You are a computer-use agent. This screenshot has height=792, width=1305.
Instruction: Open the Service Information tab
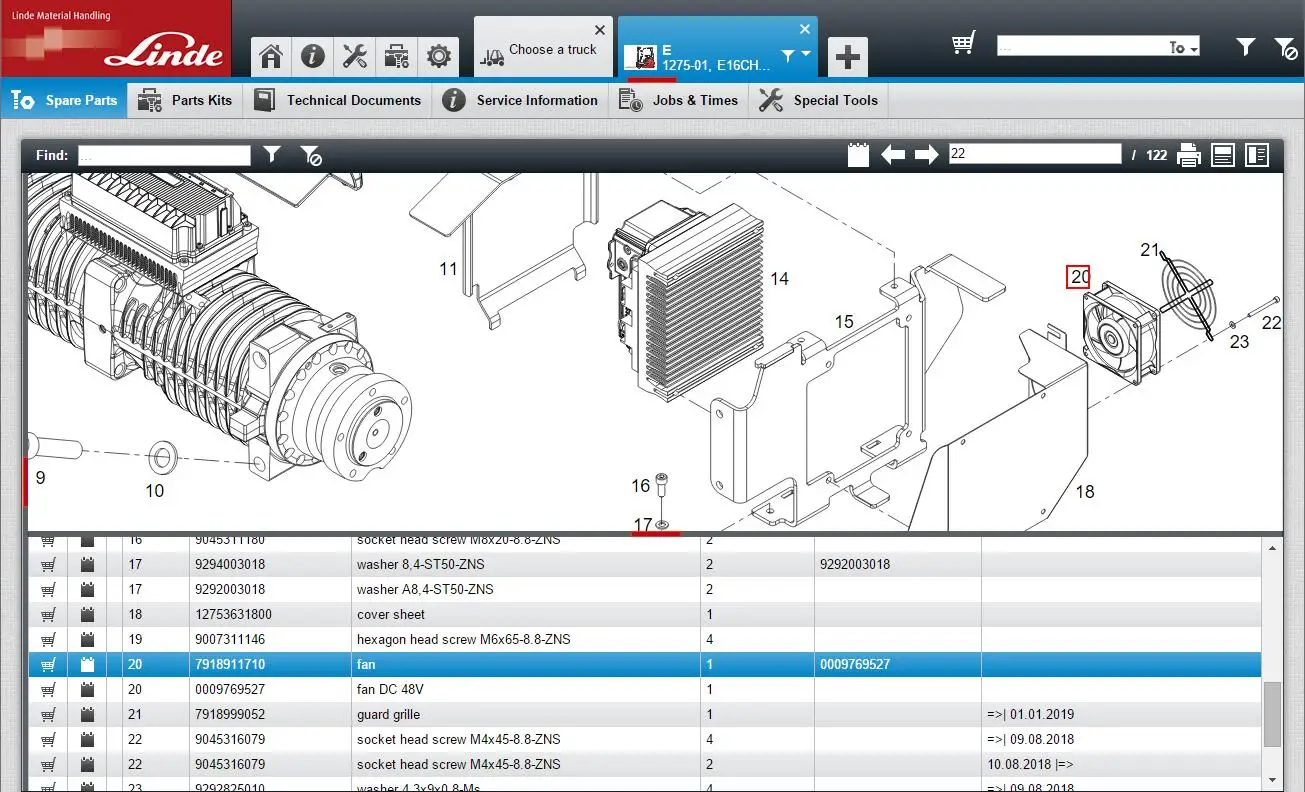coord(520,100)
